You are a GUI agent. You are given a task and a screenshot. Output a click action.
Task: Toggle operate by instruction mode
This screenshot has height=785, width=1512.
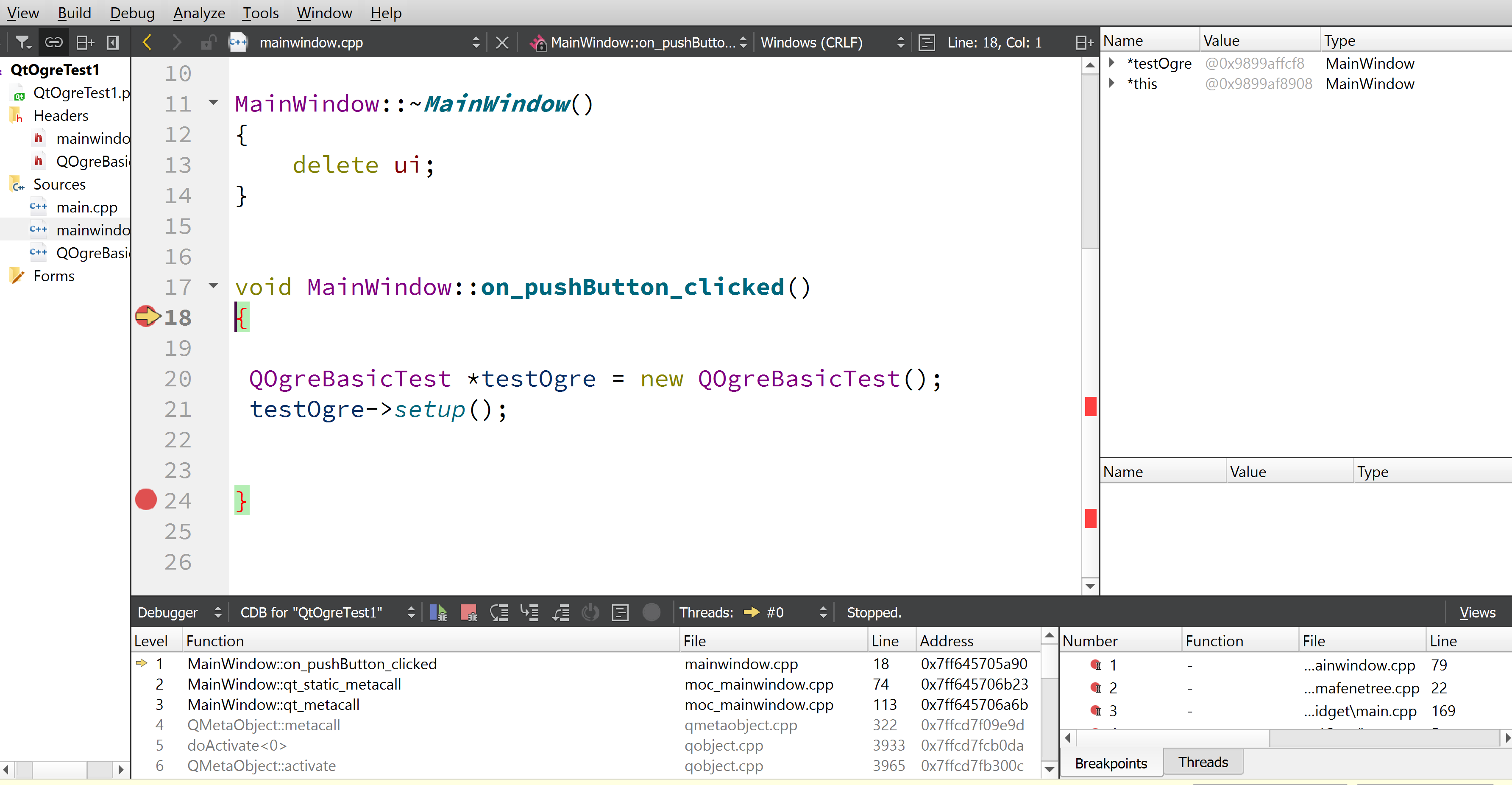[621, 612]
